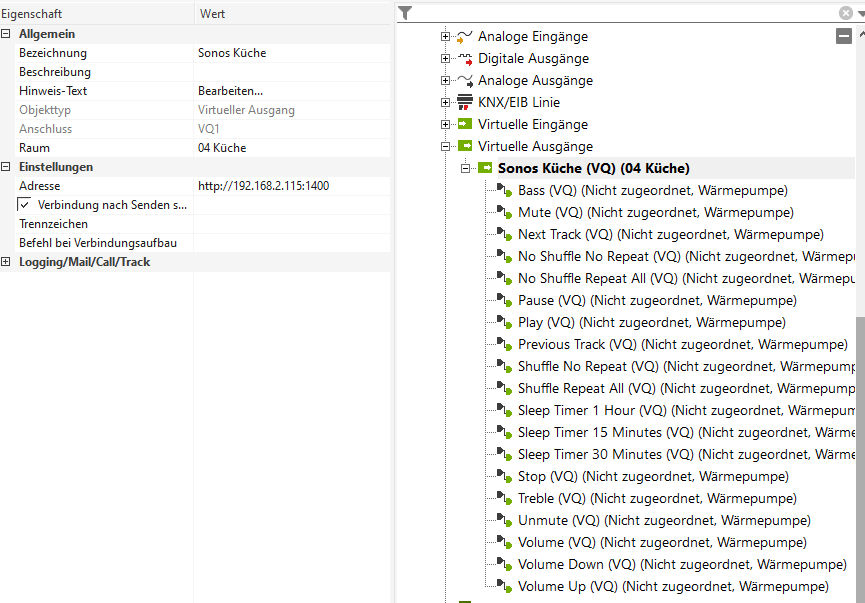The image size is (865, 603).
Task: Select Volume (VQ) tree item
Action: 662,542
